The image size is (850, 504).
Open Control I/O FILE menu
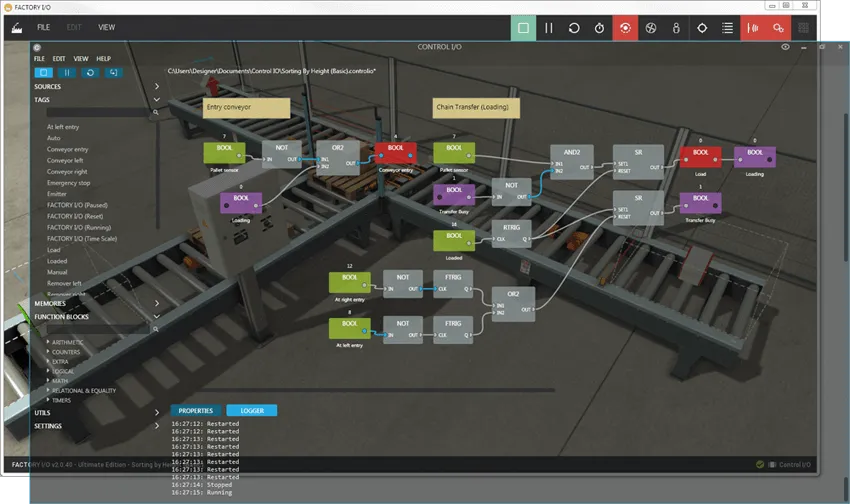click(x=40, y=59)
